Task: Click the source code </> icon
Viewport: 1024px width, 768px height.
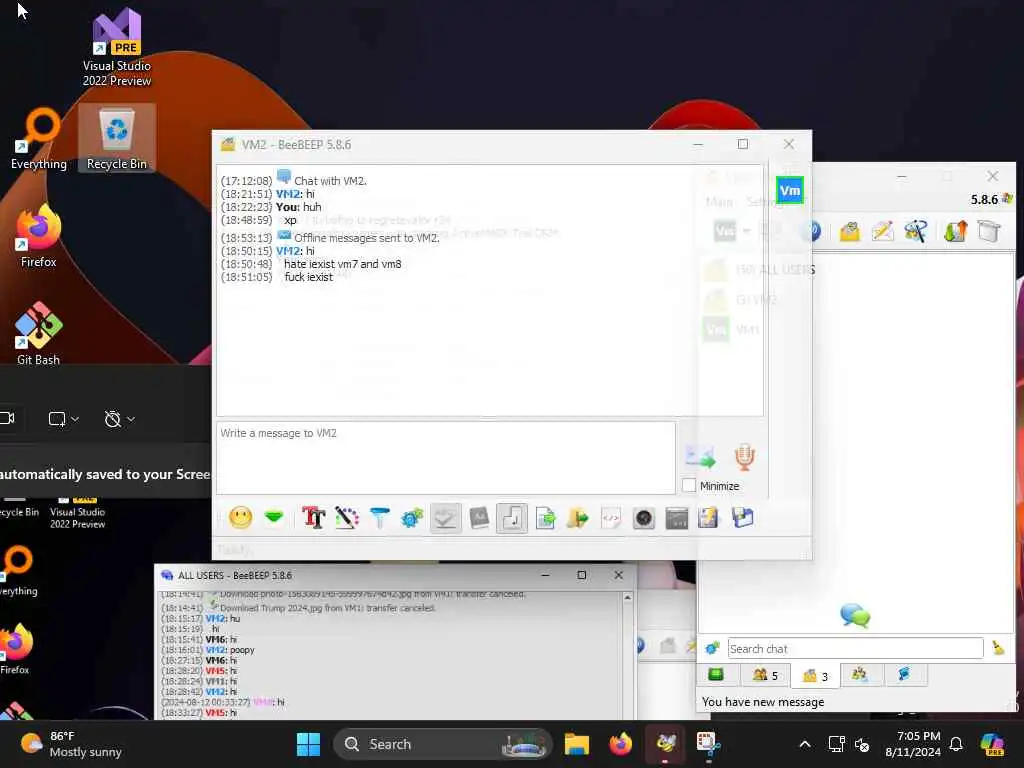Action: (x=611, y=519)
